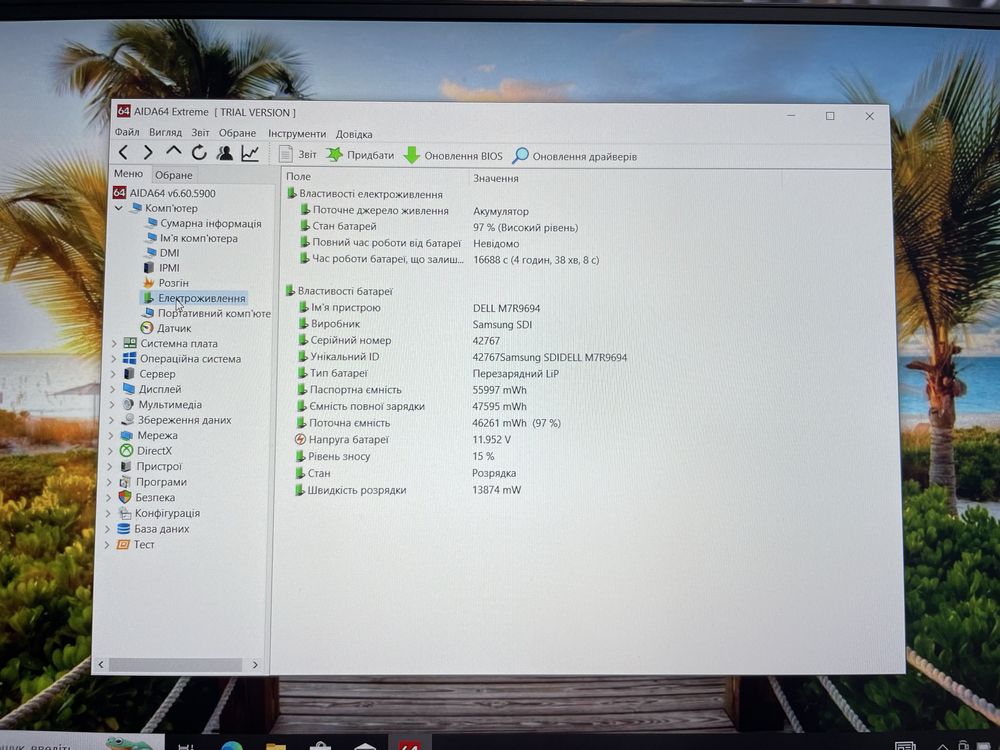Click the up-level arrow toolbar icon
This screenshot has height=750, width=1000.
point(173,152)
